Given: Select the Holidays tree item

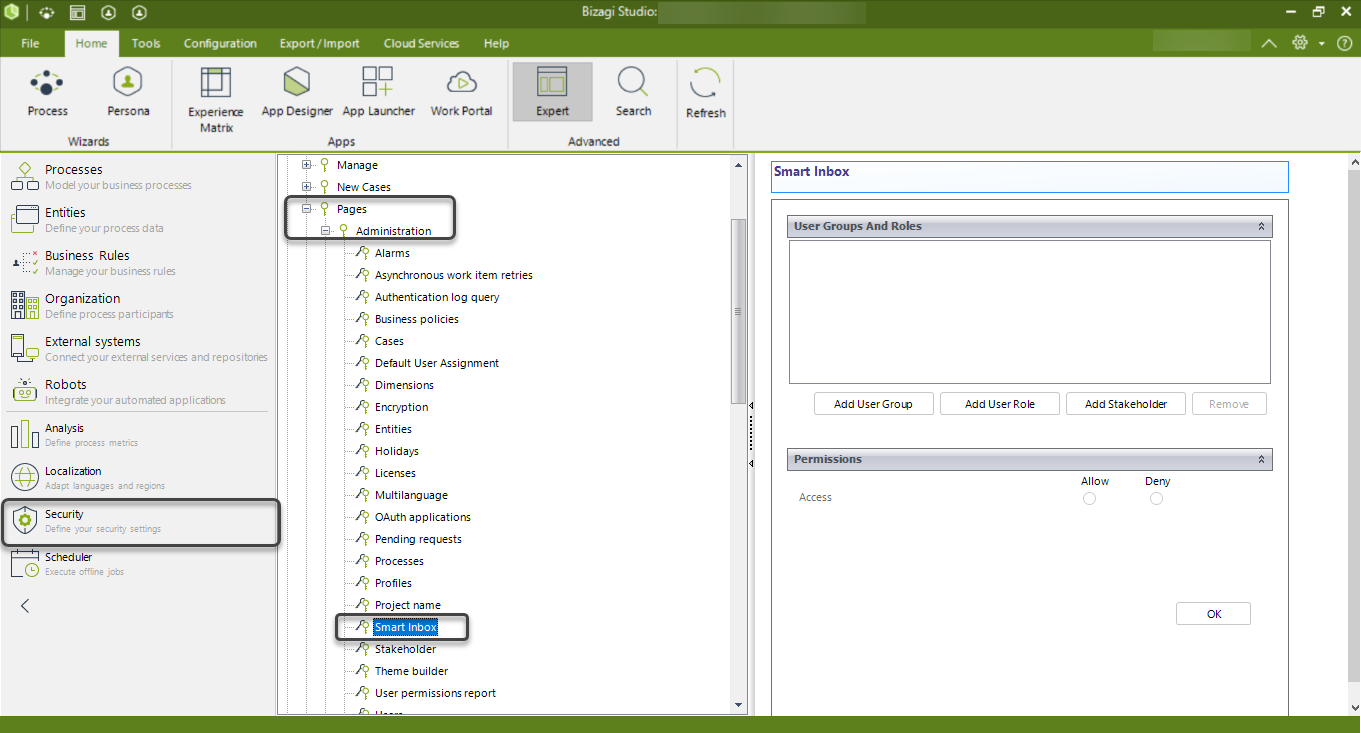Looking at the screenshot, I should [x=396, y=451].
